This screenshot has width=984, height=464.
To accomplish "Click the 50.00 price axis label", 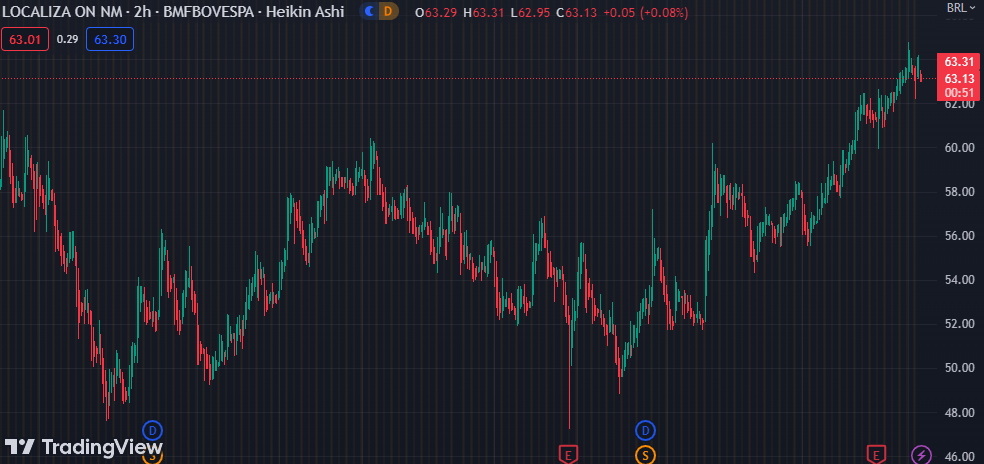I will [959, 368].
